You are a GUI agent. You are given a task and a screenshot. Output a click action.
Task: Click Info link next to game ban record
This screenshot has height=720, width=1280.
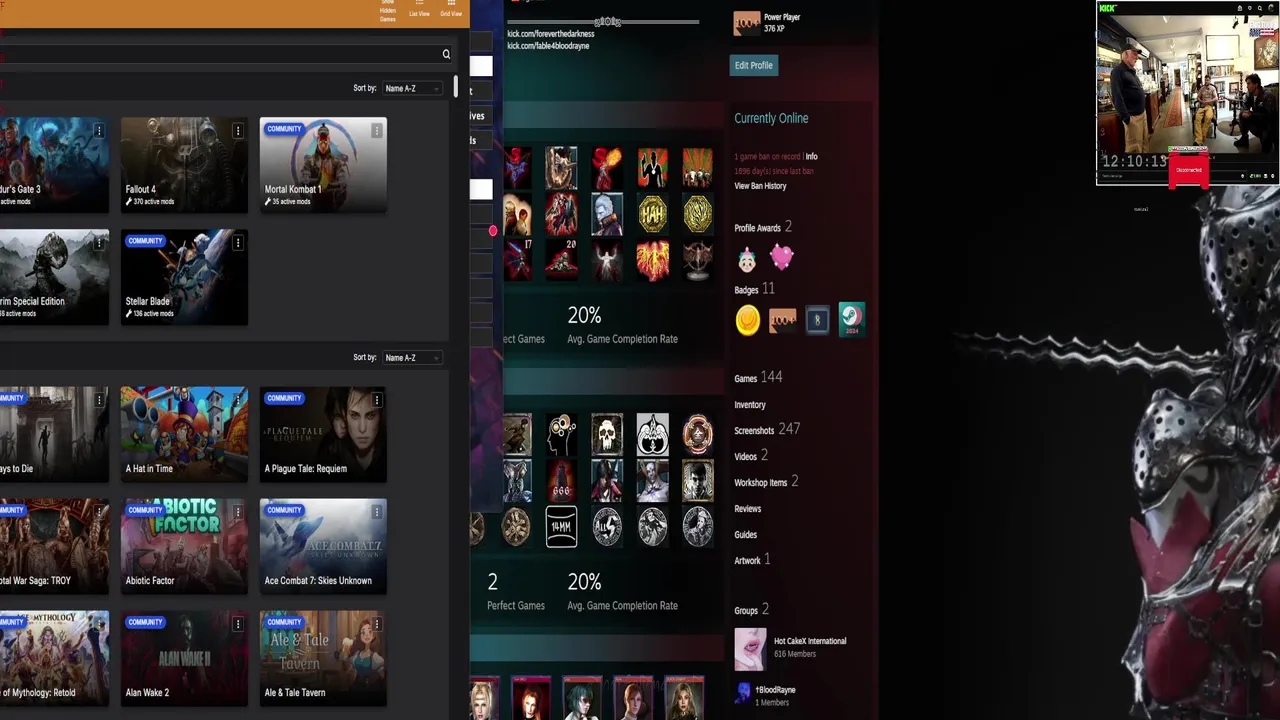pos(812,157)
